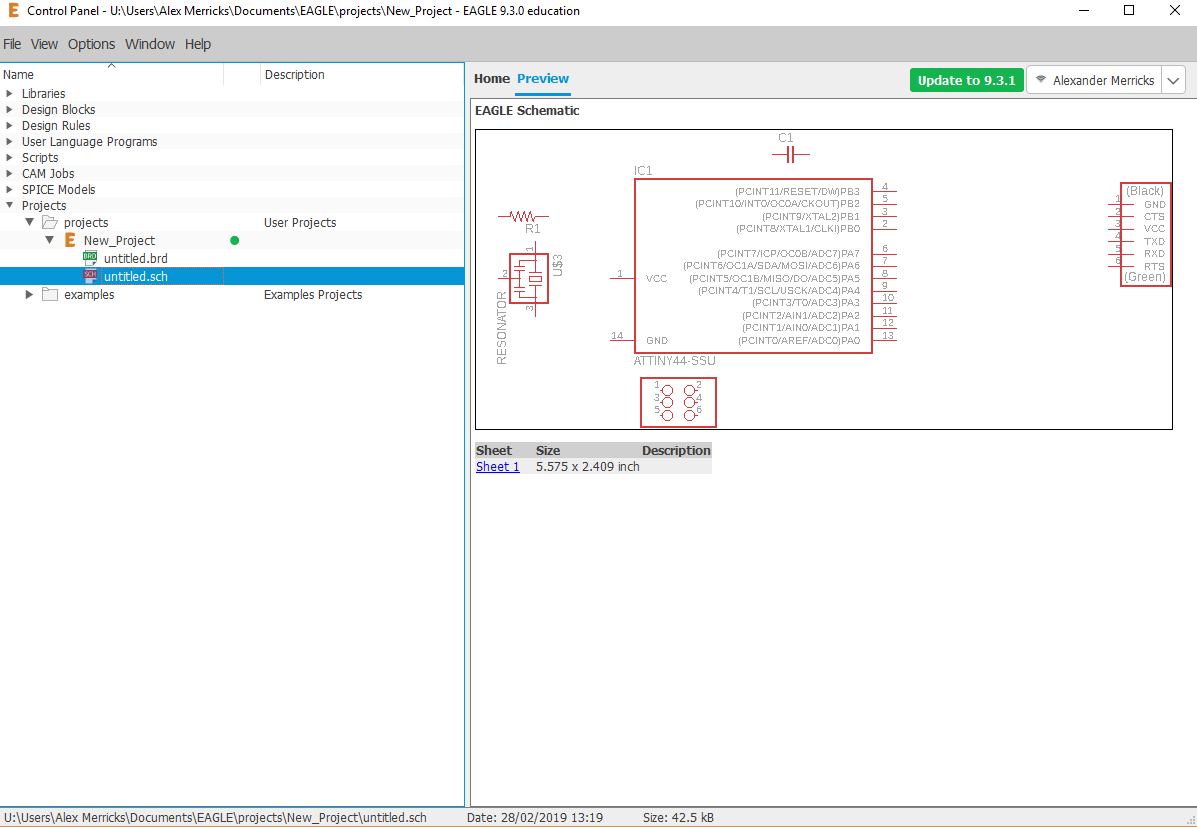Select the New_Project tree item
The image size is (1197, 827).
coord(119,241)
